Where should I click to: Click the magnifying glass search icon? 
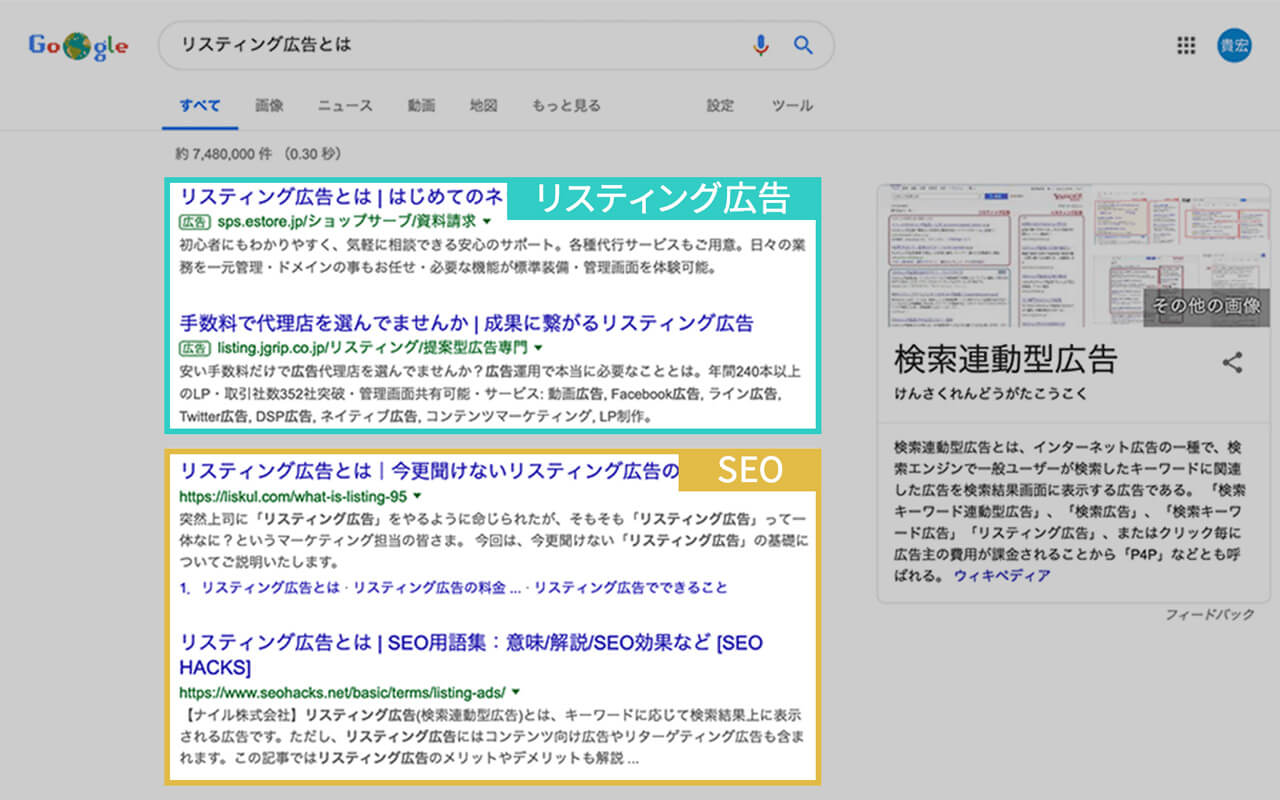(803, 45)
